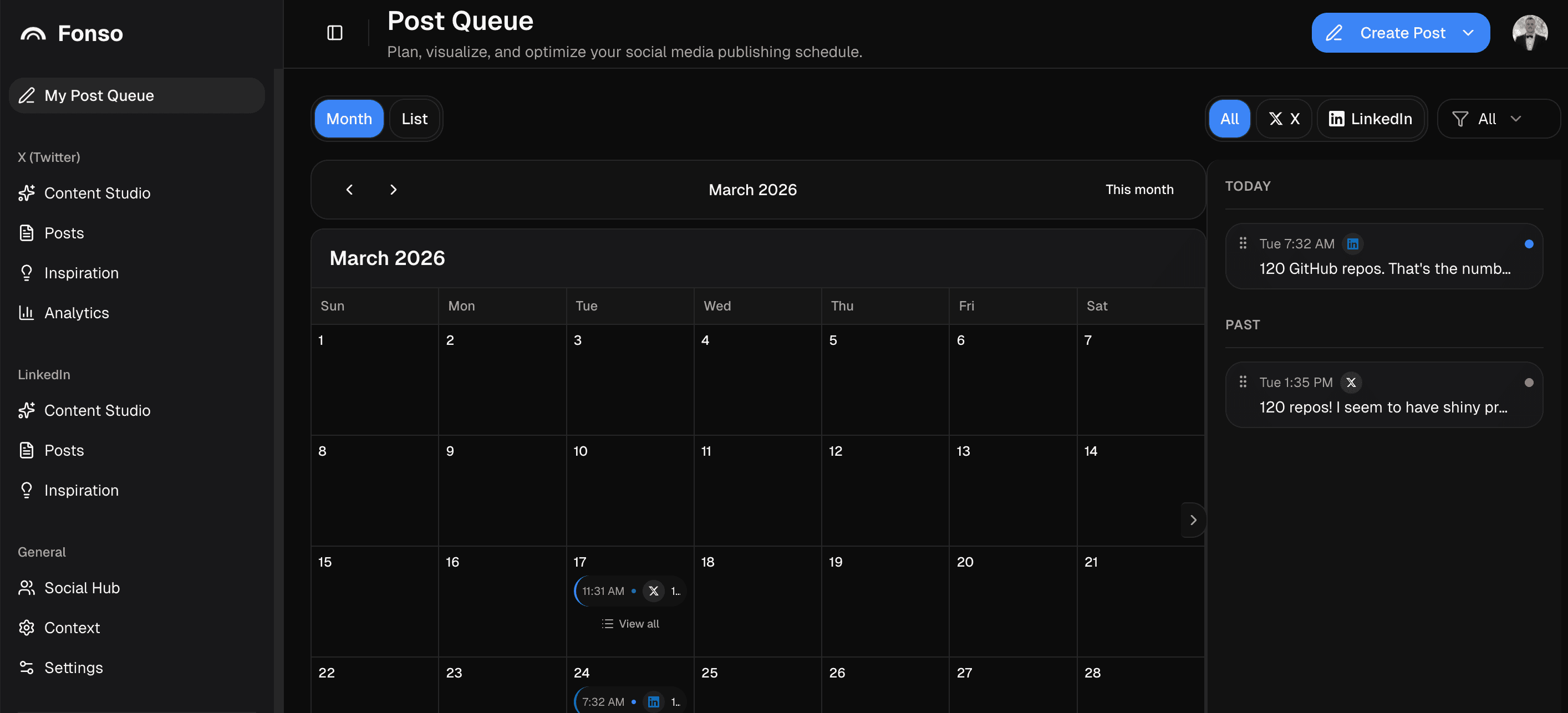
Task: Expand the Create Post dropdown arrow
Action: (x=1468, y=33)
